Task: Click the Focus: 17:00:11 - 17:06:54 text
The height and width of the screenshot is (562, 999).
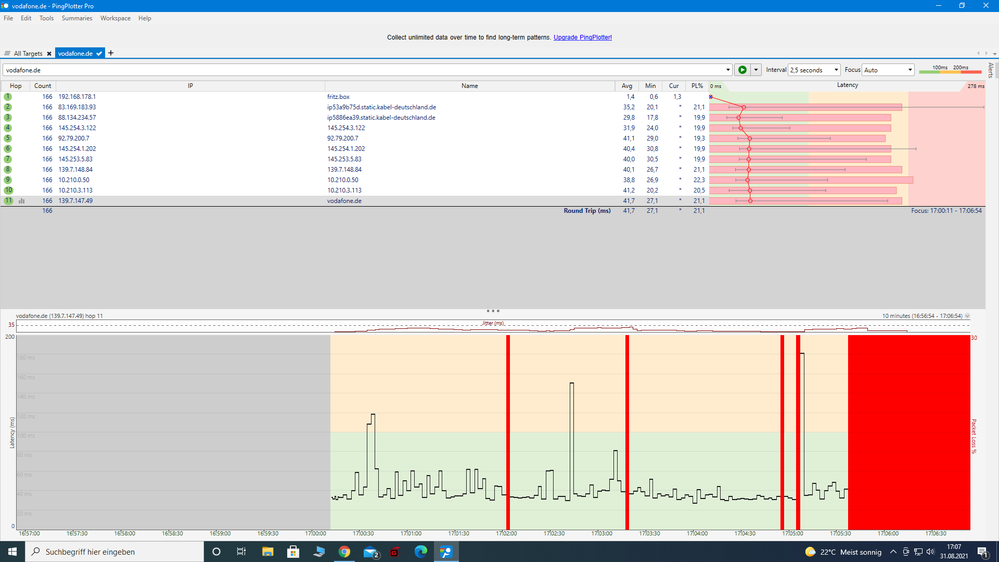Action: coord(946,210)
